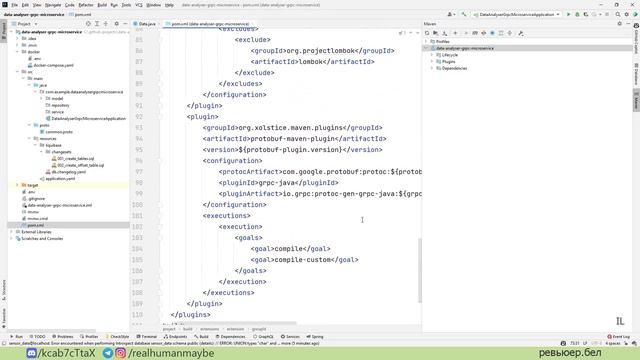640x360 pixels.
Task: Click Generate Sources and Update Folders icon in Maven
Action: 436,33
